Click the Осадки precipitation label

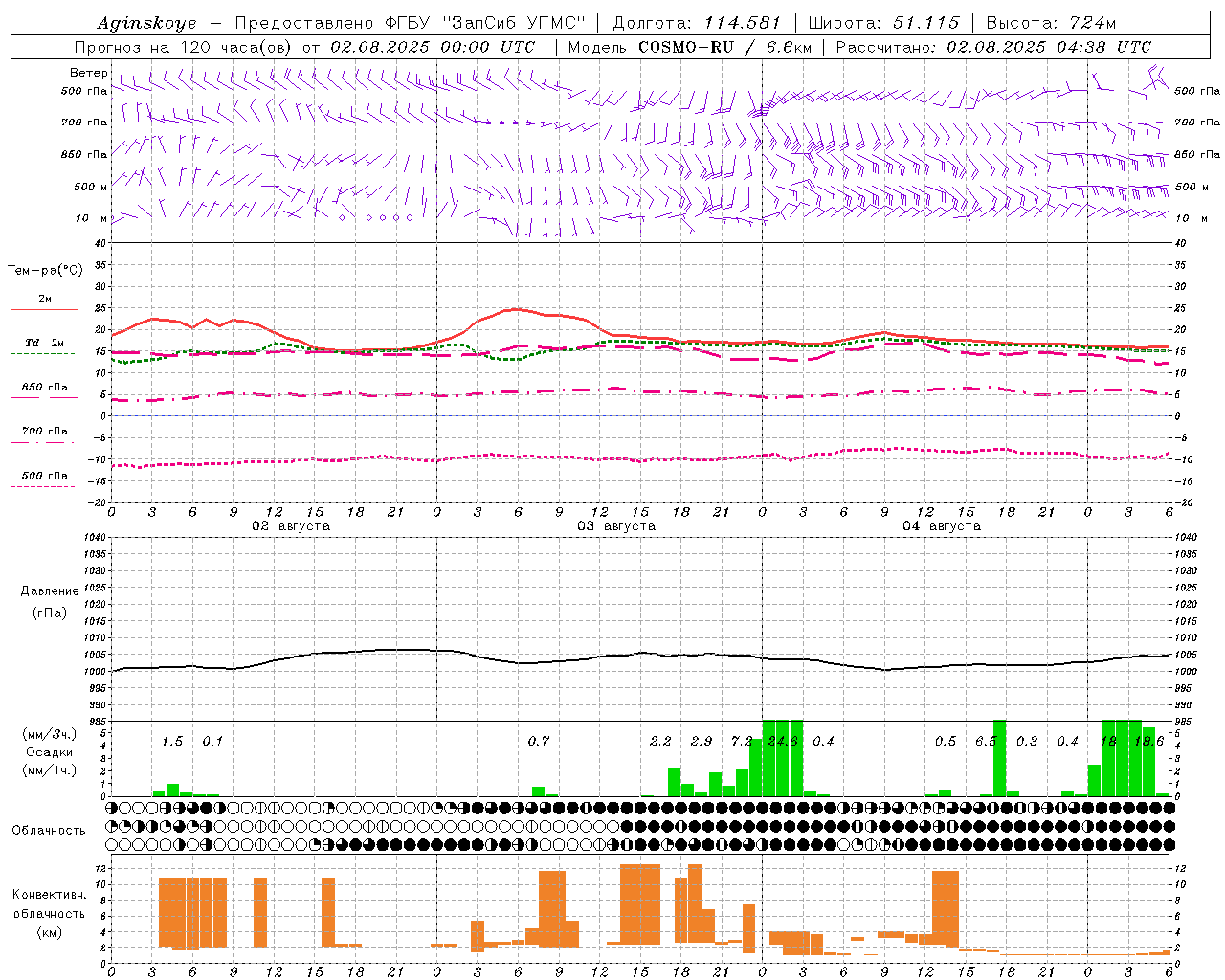[x=49, y=752]
